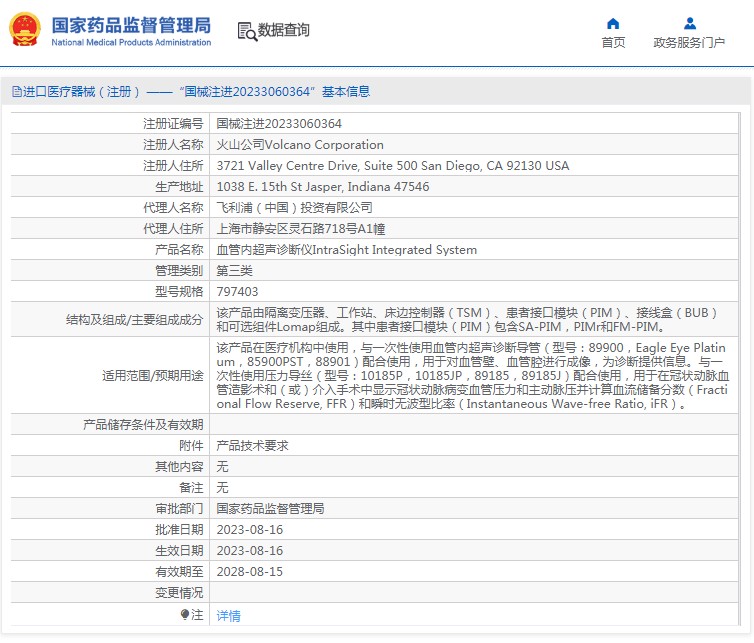754x643 pixels.
Task: Click the 注册人住所 row label
Action: click(173, 166)
